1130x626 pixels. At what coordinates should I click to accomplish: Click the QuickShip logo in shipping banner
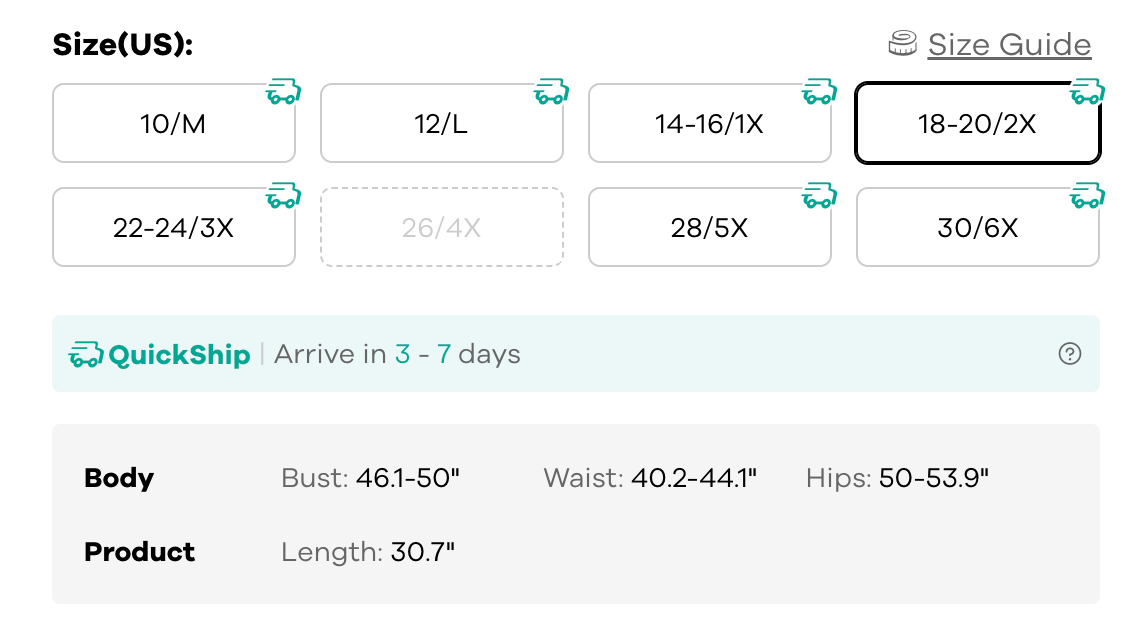160,354
